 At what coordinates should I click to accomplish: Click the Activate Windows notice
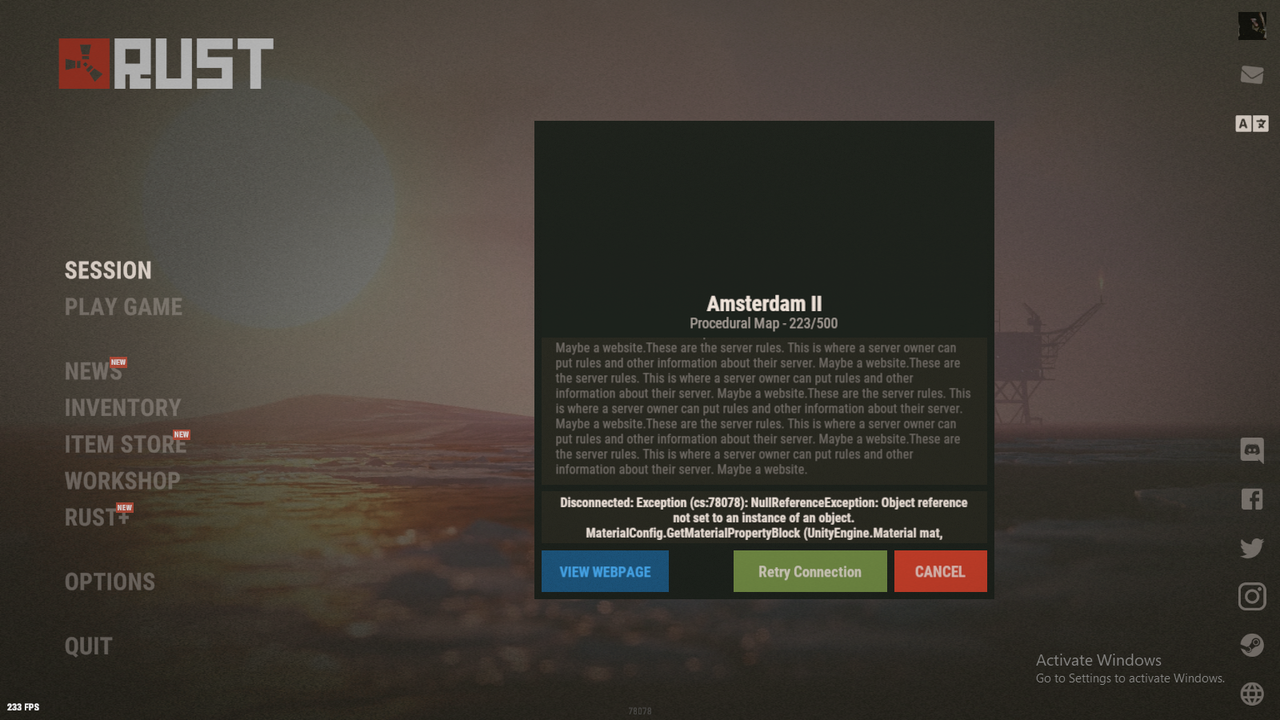(x=1130, y=668)
